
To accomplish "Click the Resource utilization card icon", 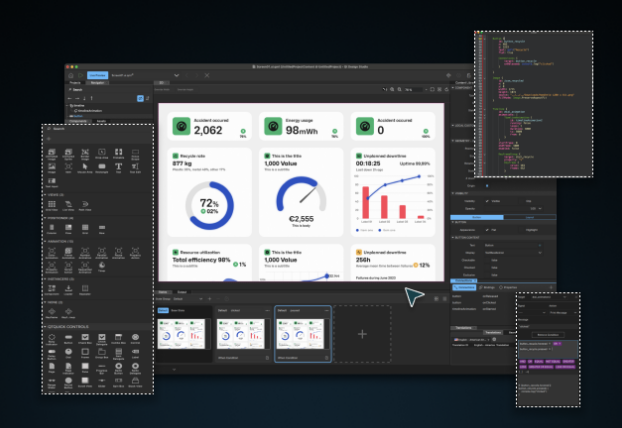I will point(176,251).
